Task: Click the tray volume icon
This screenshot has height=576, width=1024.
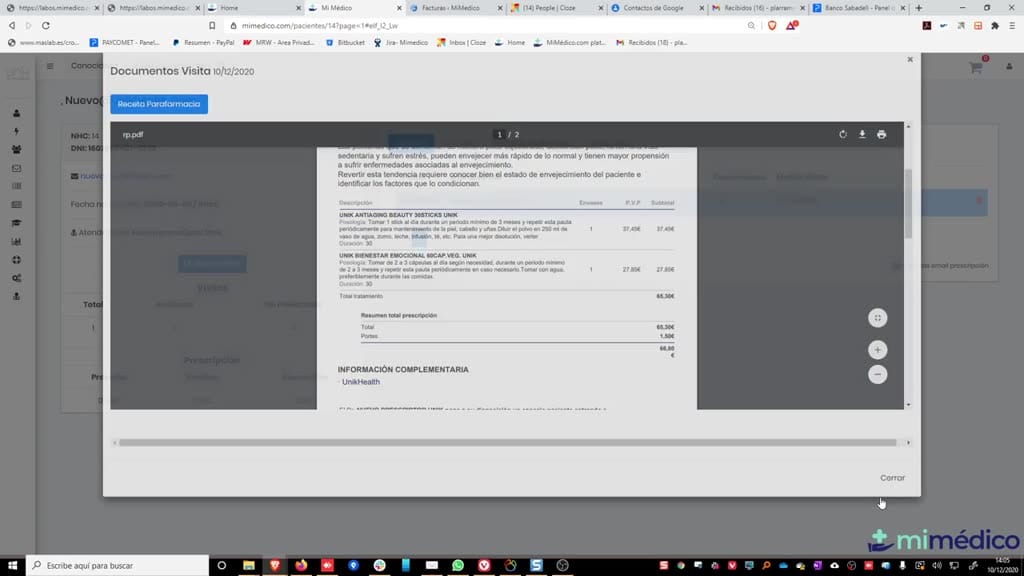Action: pos(937,566)
